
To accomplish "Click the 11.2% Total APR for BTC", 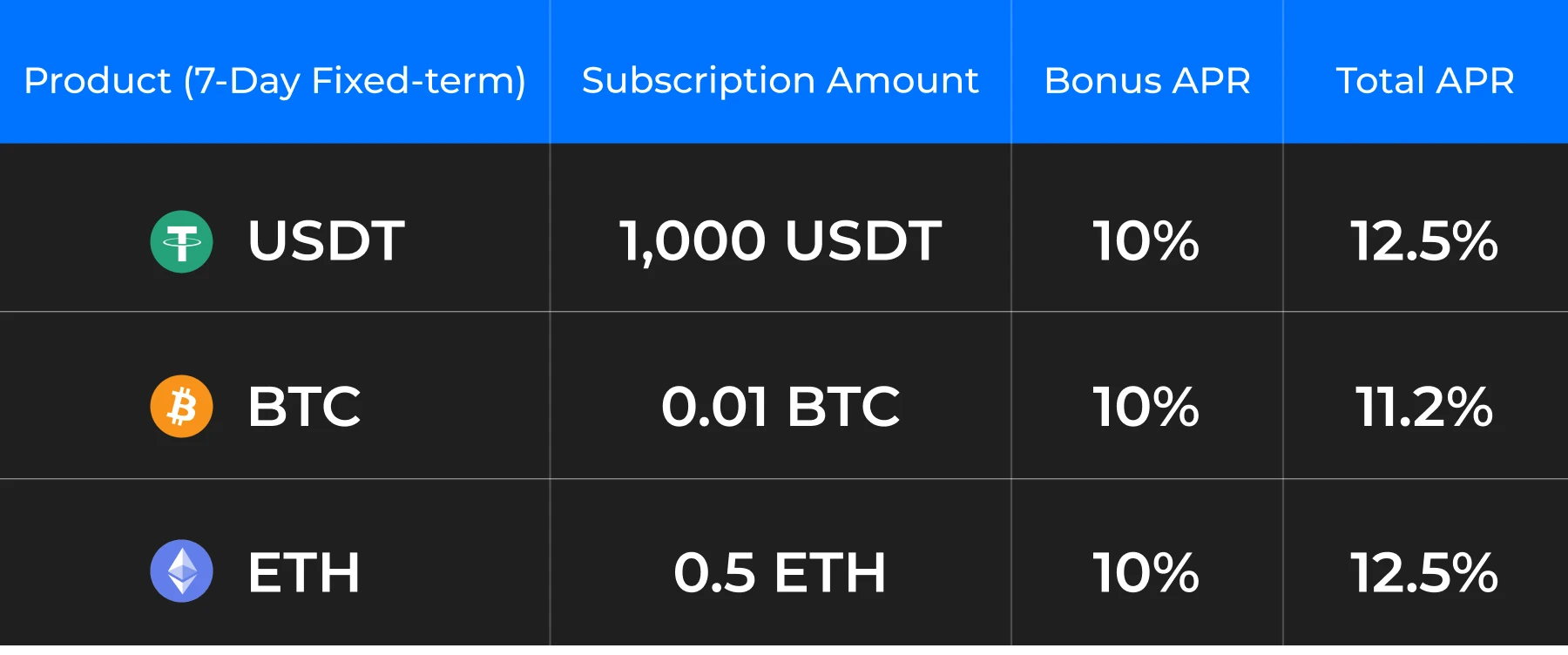I will (x=1423, y=406).
